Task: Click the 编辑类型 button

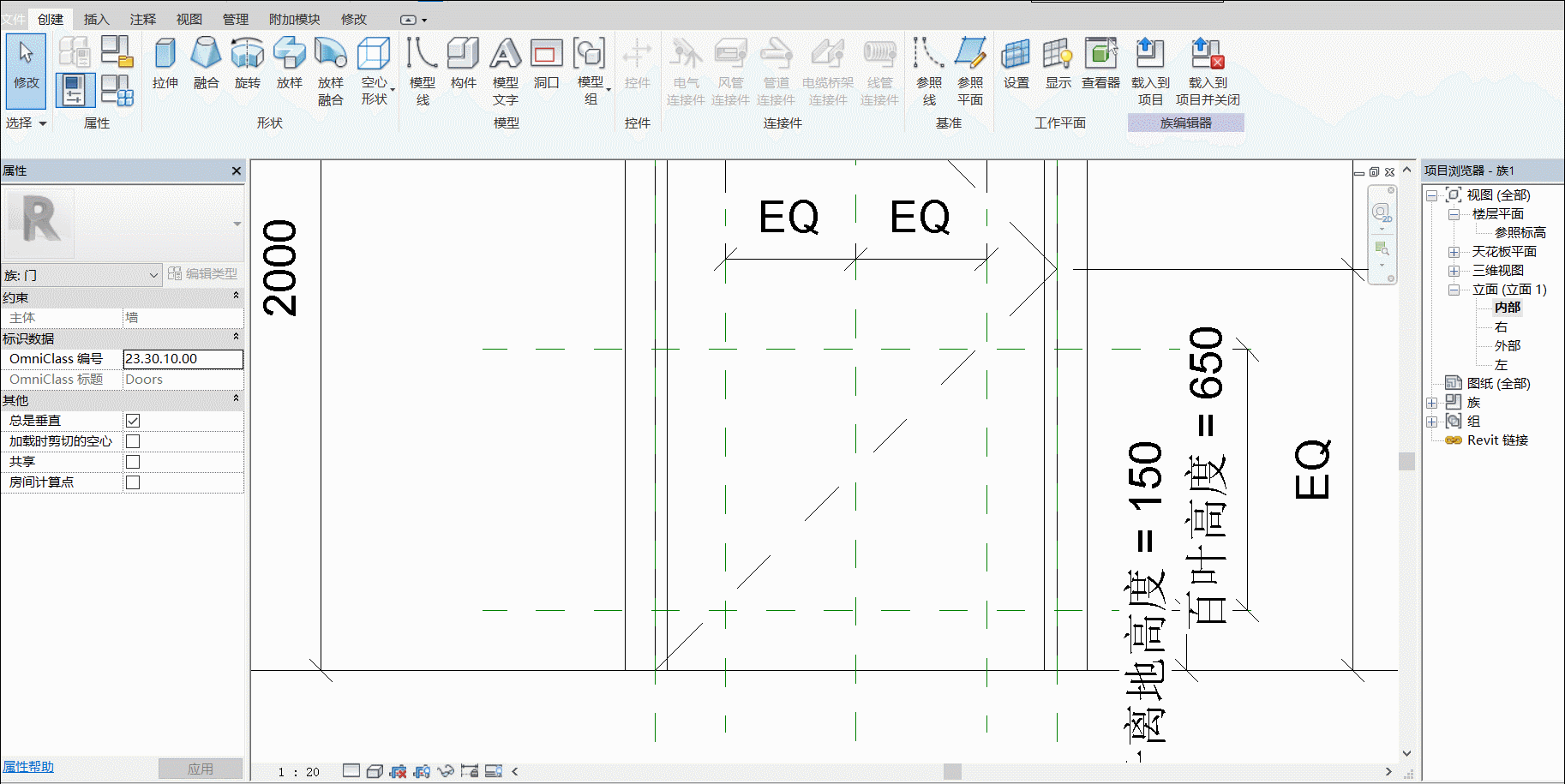Action: point(202,274)
